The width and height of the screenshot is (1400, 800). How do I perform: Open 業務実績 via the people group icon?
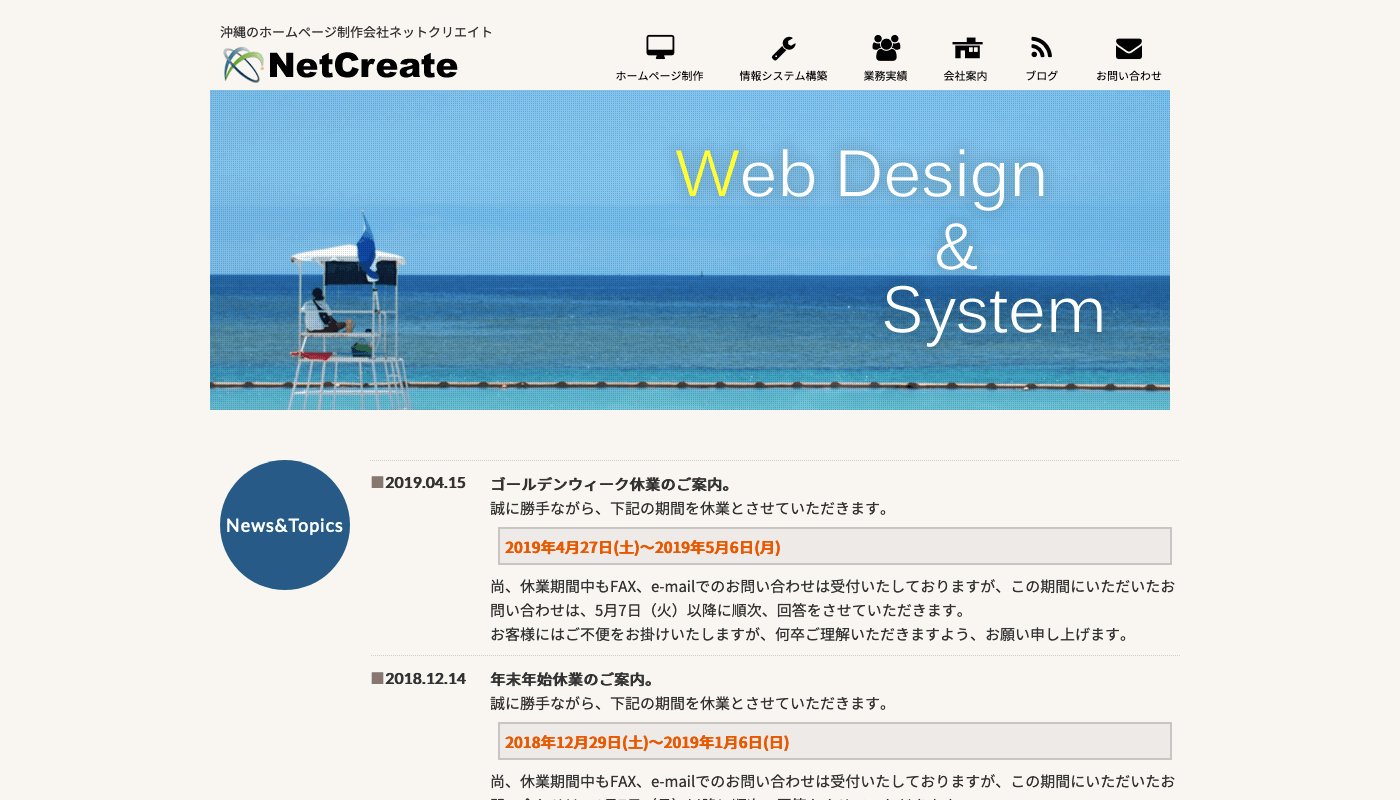coord(886,47)
